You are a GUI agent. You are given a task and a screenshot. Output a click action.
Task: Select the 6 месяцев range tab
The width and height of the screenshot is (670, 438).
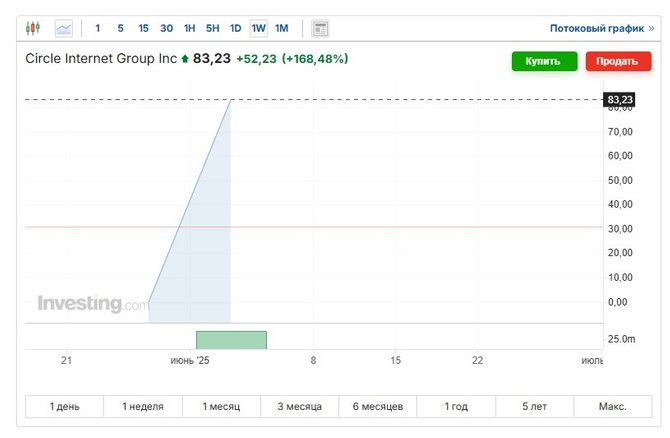pos(378,406)
